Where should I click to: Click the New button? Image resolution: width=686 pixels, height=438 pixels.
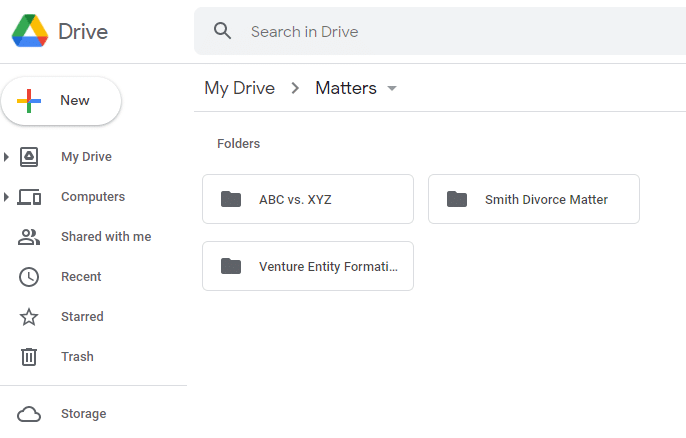tap(61, 101)
